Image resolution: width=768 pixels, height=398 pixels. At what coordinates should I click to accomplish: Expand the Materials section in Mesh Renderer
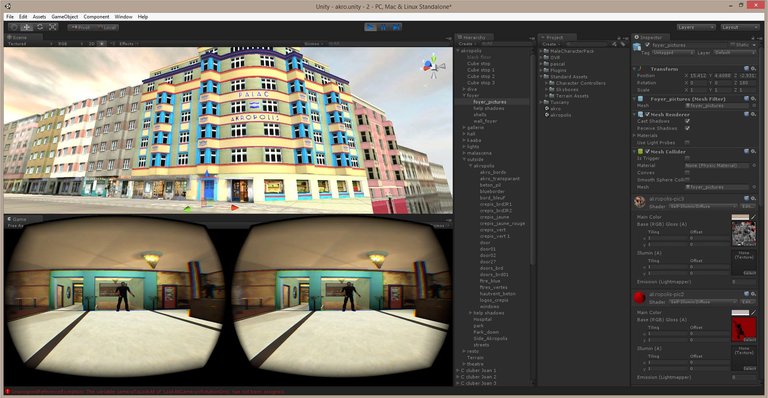click(635, 135)
